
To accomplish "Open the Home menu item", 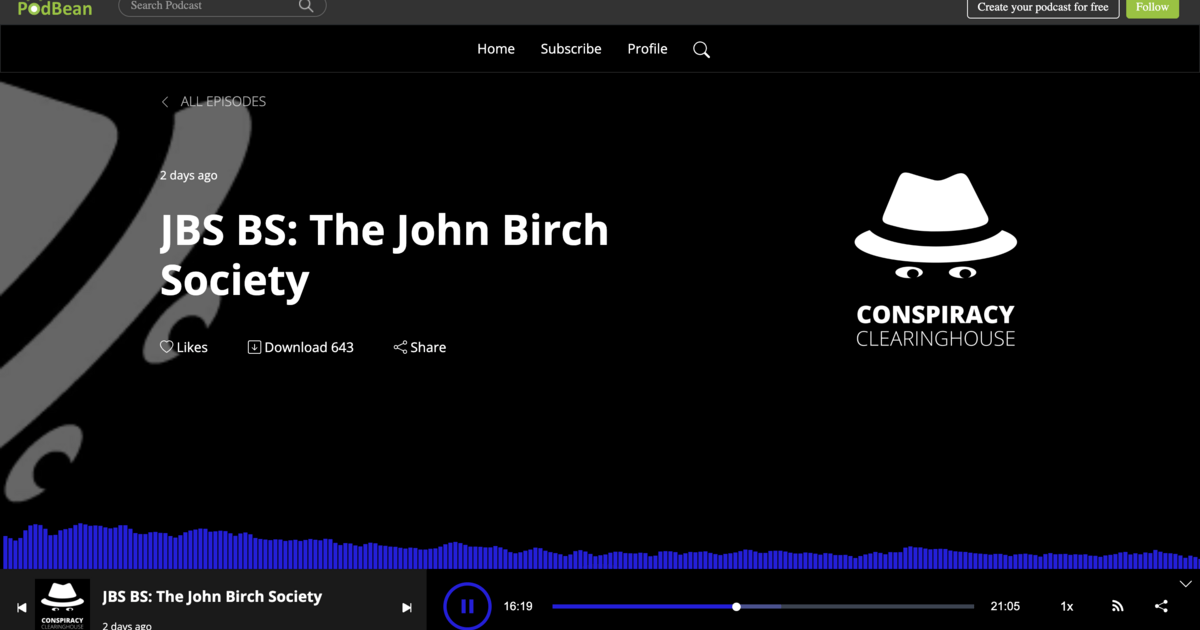I will pos(496,49).
